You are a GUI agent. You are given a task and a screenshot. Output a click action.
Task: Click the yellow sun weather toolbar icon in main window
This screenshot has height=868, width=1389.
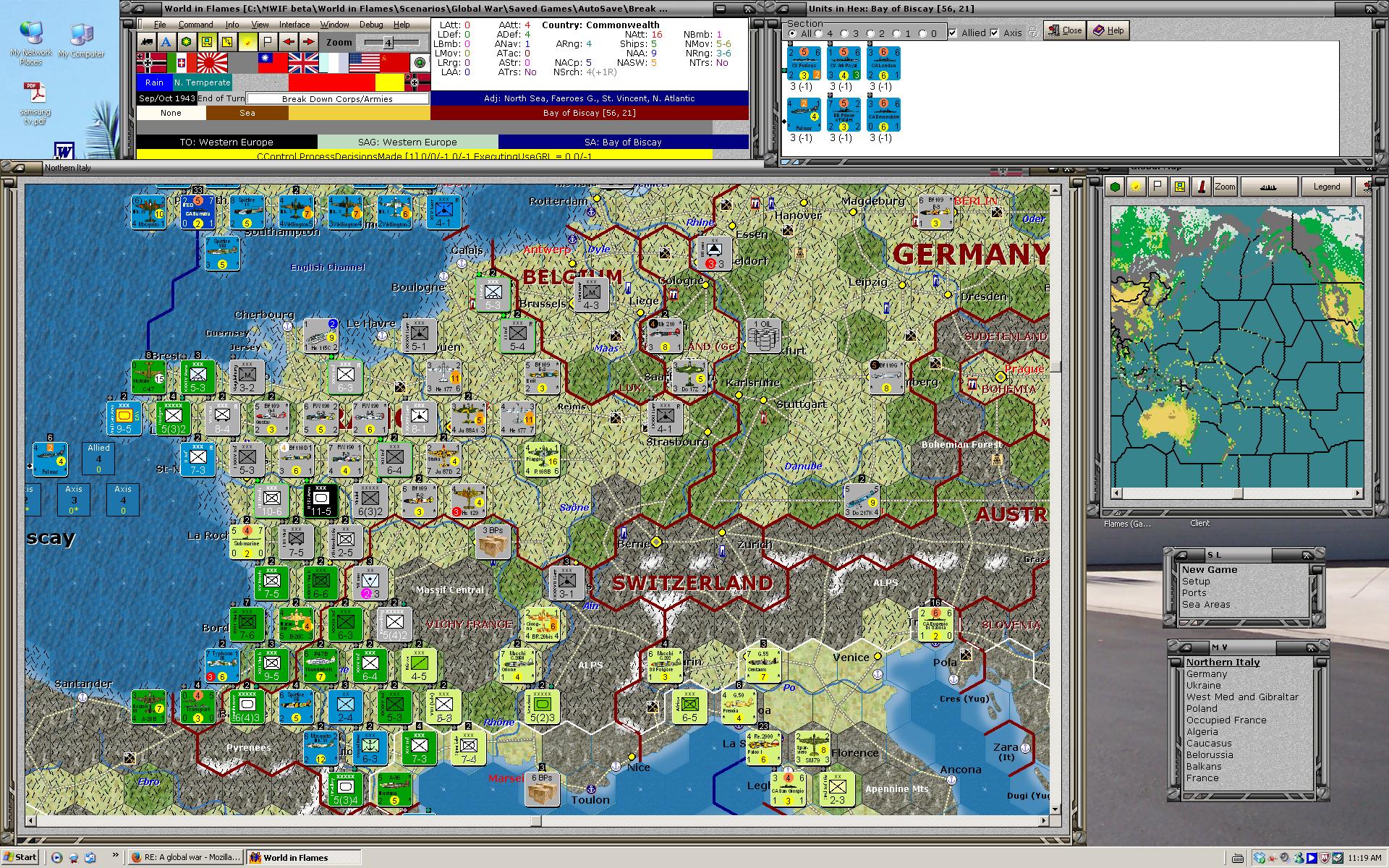point(247,41)
